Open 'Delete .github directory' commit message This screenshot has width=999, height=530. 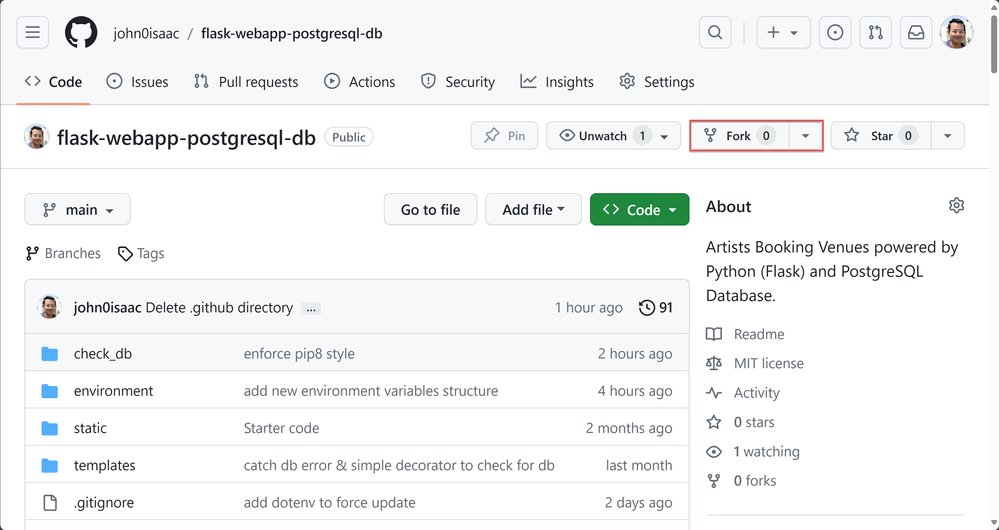219,308
